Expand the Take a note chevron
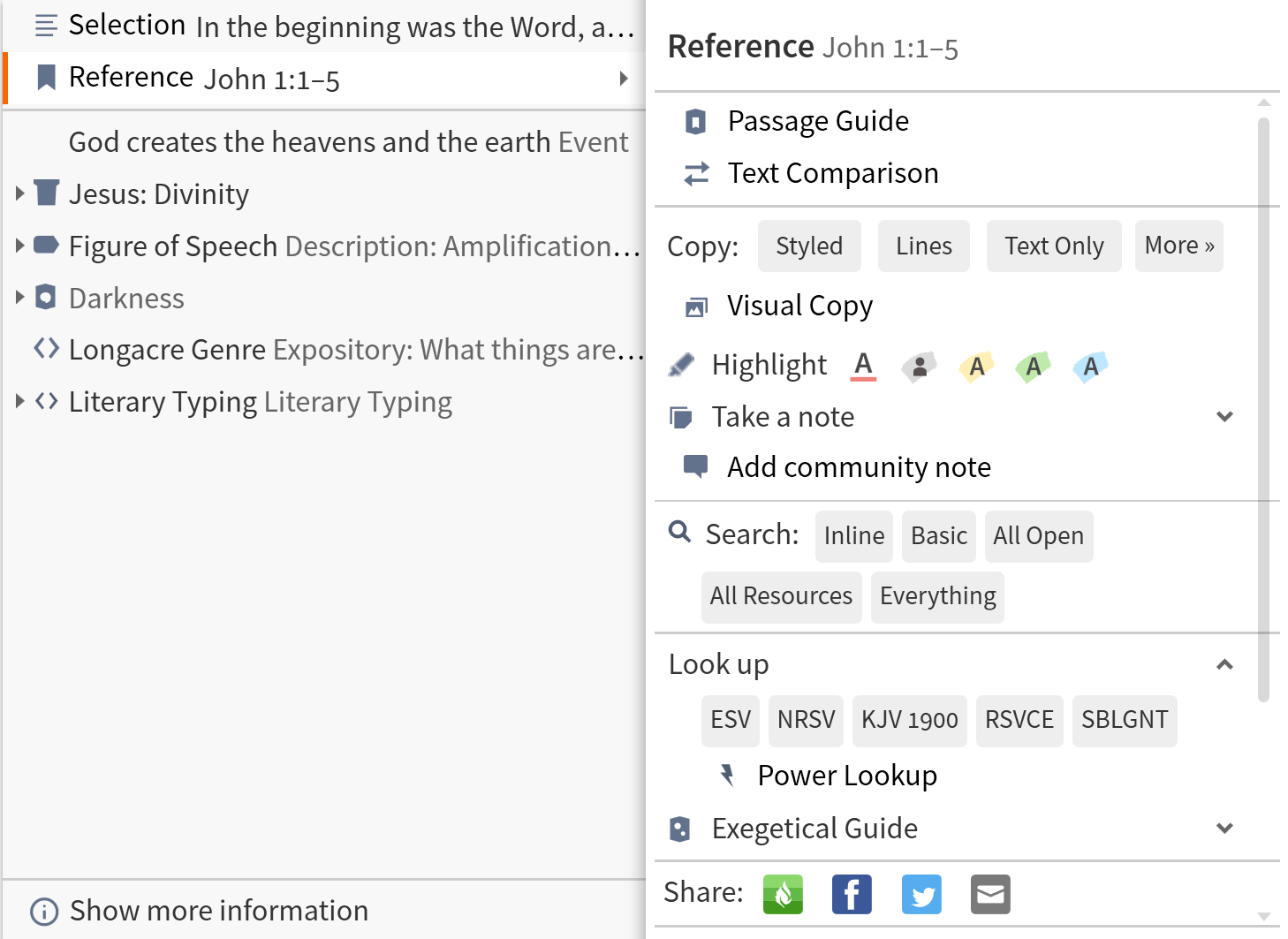This screenshot has width=1288, height=939. (x=1224, y=416)
